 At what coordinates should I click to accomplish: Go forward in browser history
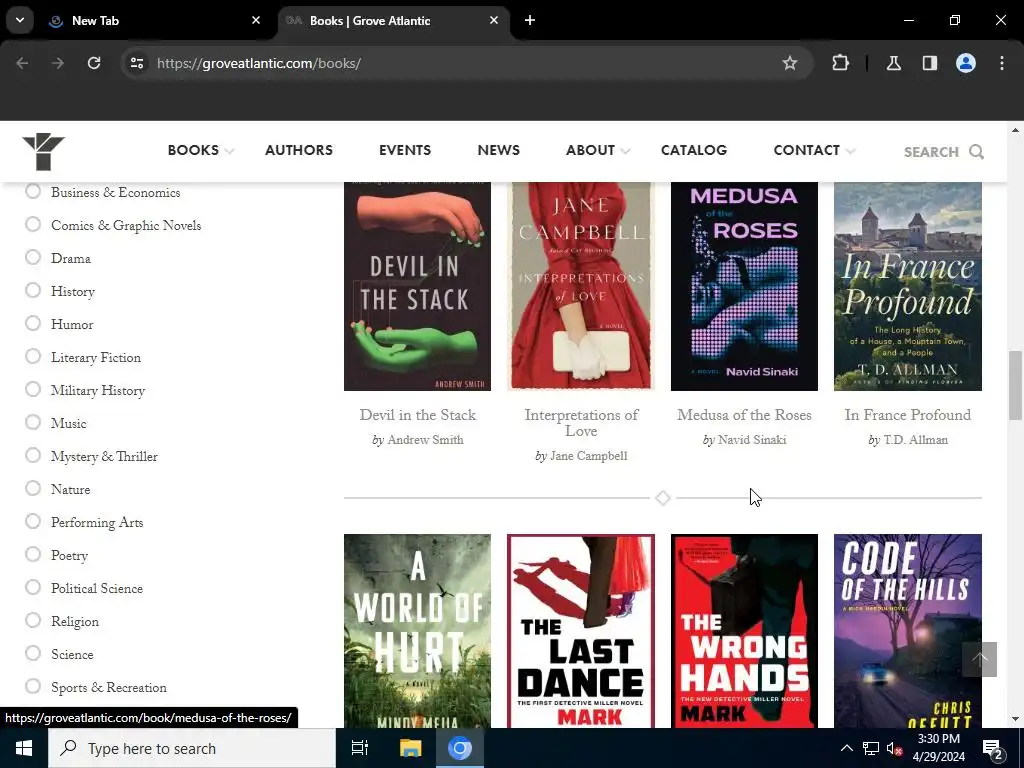click(57, 63)
